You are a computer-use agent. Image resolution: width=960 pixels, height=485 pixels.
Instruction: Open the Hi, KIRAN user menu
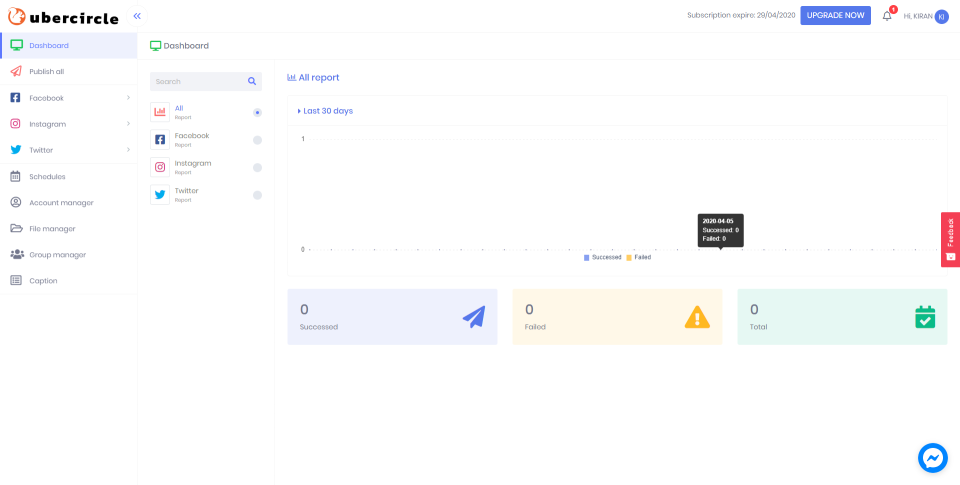(926, 17)
